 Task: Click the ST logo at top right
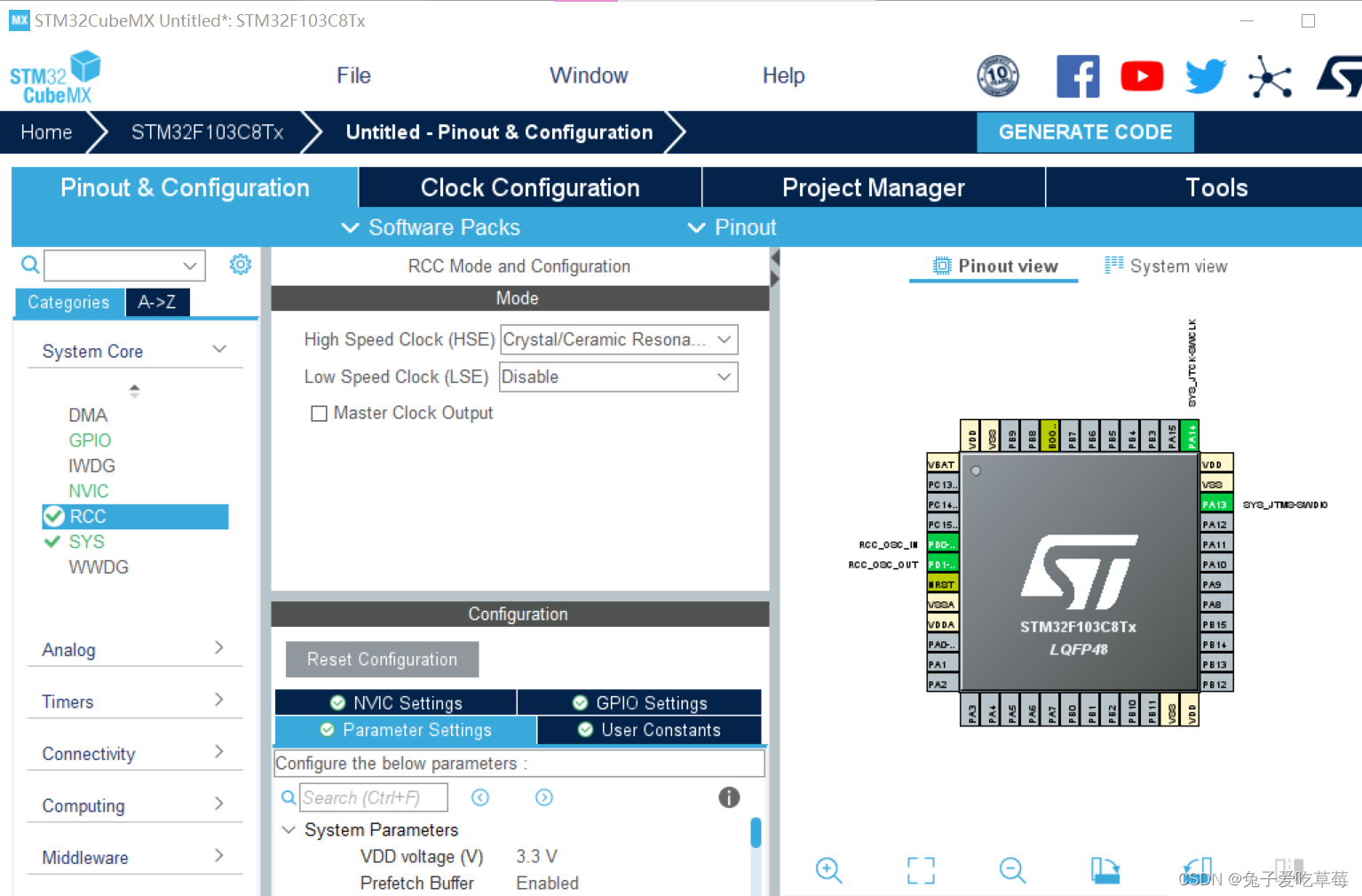click(x=1337, y=75)
